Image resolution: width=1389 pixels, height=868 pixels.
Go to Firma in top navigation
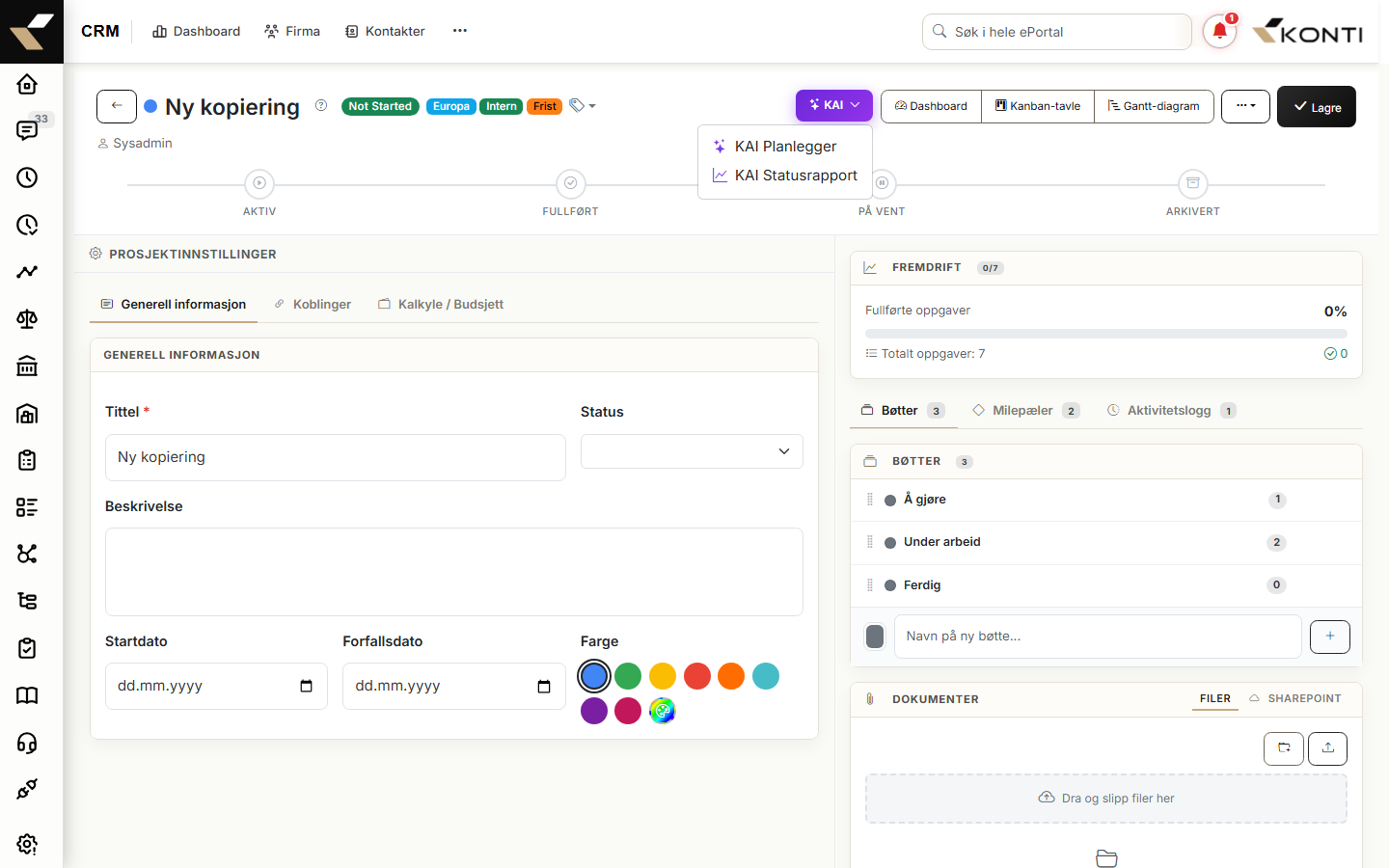click(292, 31)
